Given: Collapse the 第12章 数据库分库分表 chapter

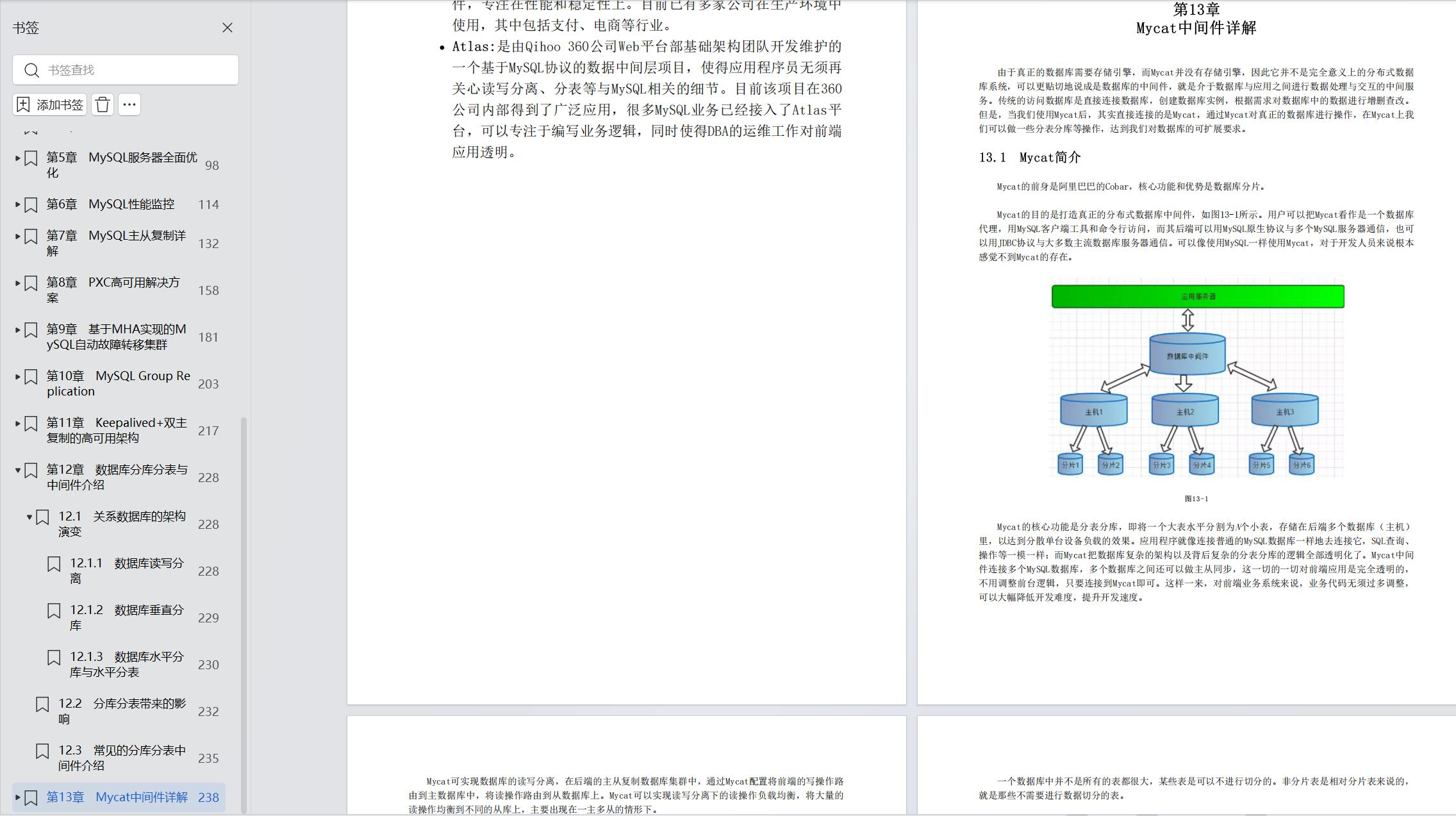Looking at the screenshot, I should click(x=18, y=470).
